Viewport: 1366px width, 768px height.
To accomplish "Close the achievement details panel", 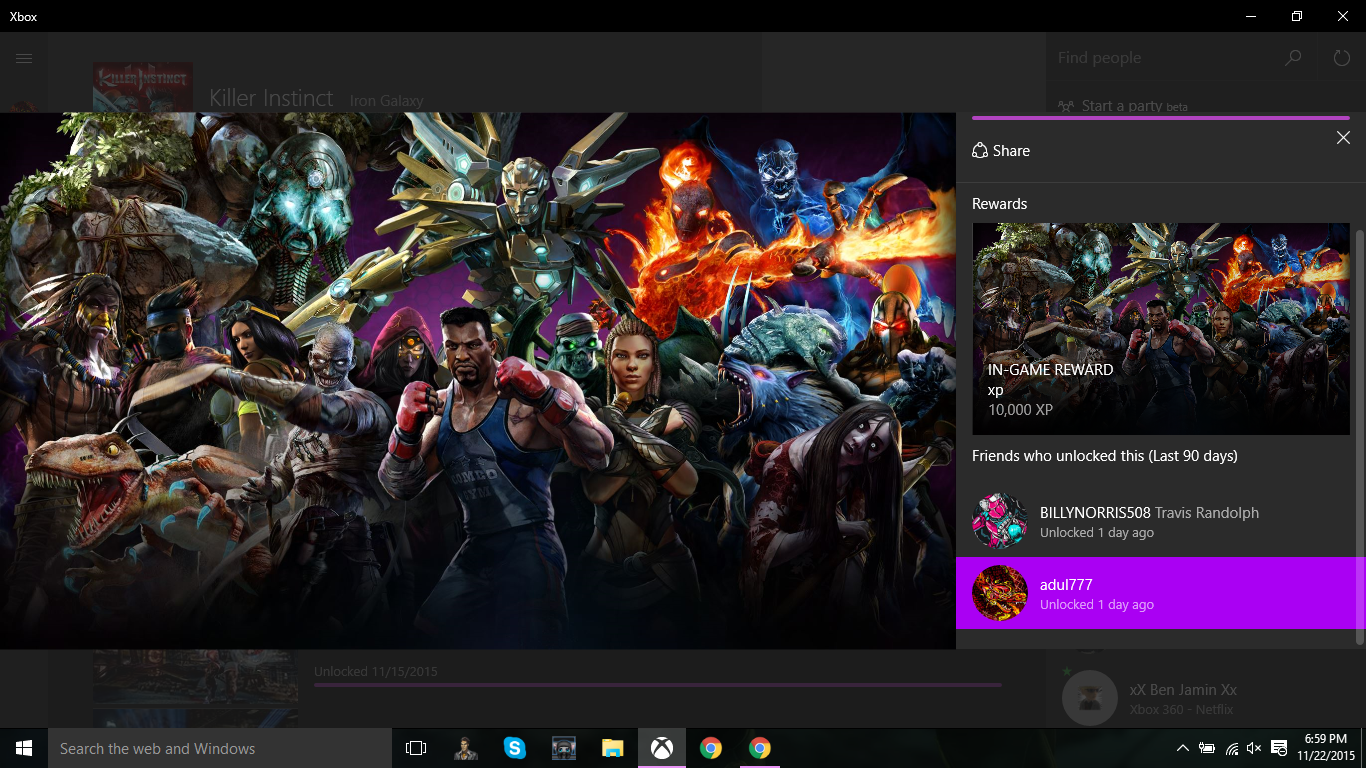I will [x=1343, y=138].
